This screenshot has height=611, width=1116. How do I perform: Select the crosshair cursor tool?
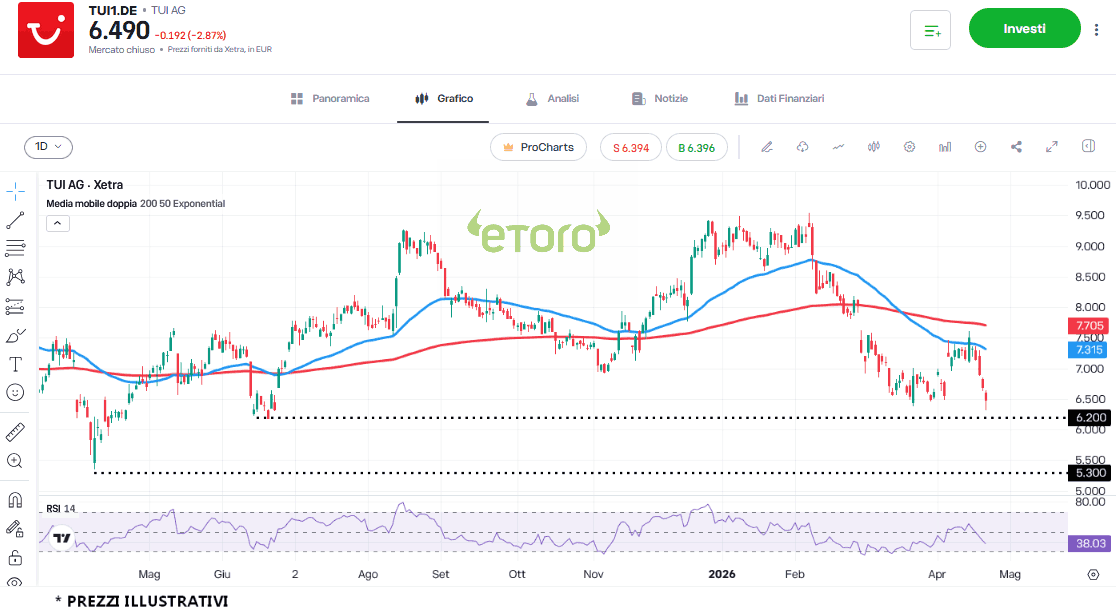click(15, 190)
